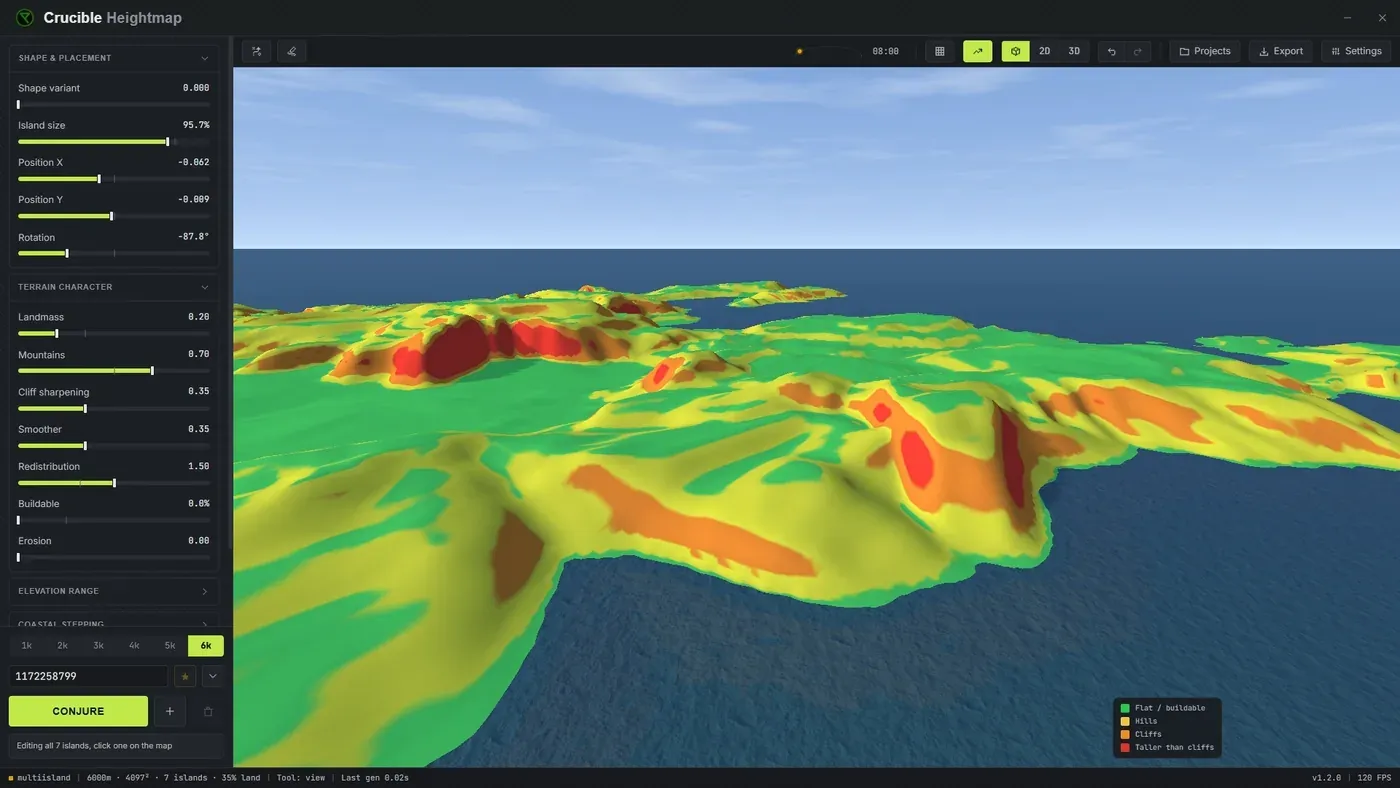Redo the last undone change
The height and width of the screenshot is (788, 1400).
(x=1138, y=51)
